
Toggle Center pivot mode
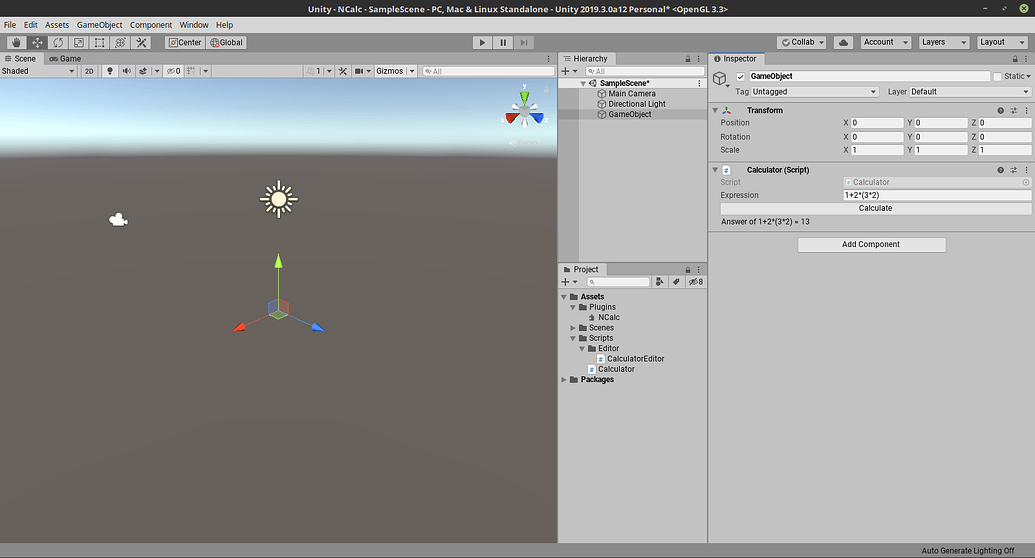tap(185, 42)
